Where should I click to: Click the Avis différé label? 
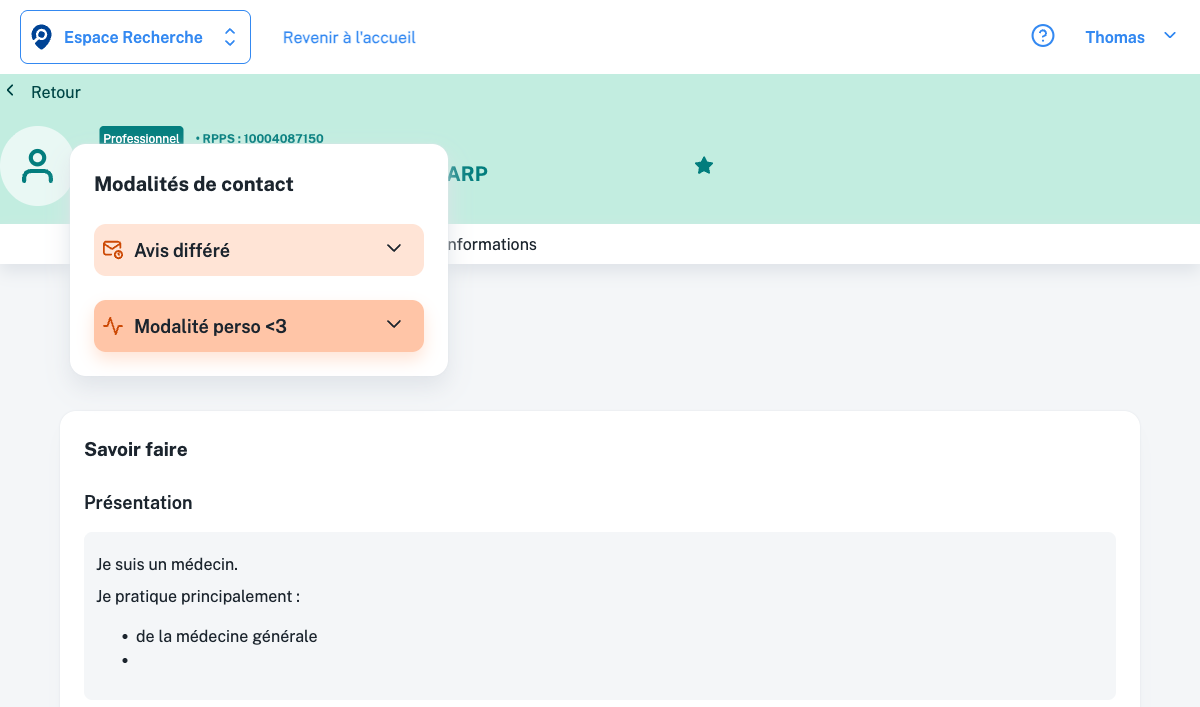click(x=182, y=250)
